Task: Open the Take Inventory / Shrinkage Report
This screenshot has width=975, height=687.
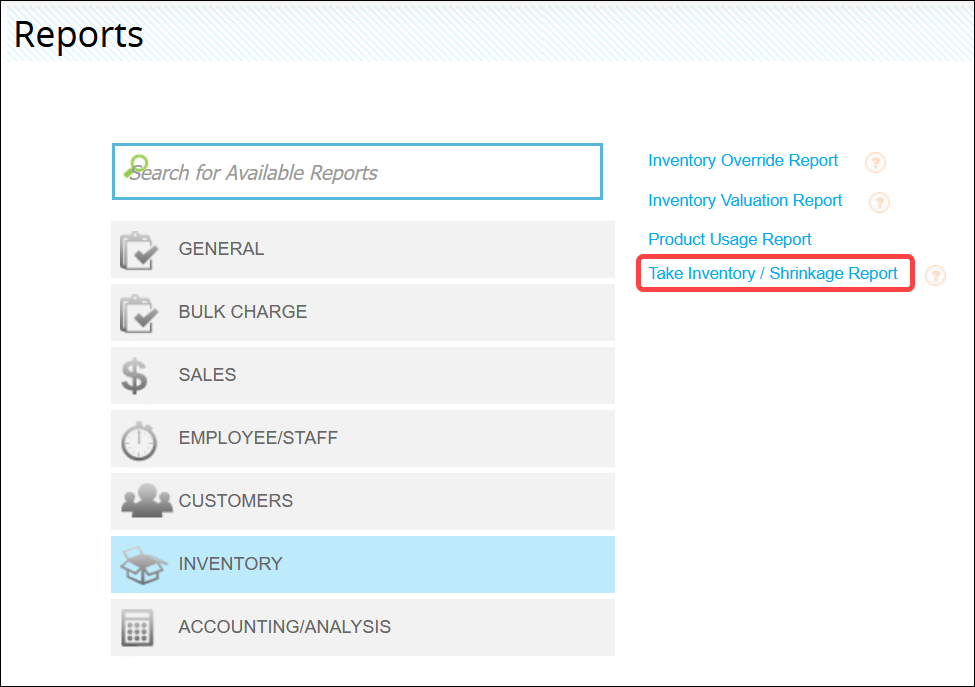Action: click(774, 273)
